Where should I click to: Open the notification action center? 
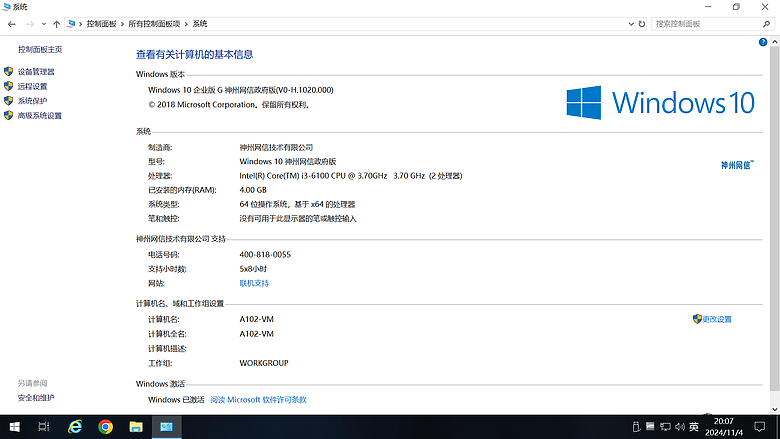760,427
